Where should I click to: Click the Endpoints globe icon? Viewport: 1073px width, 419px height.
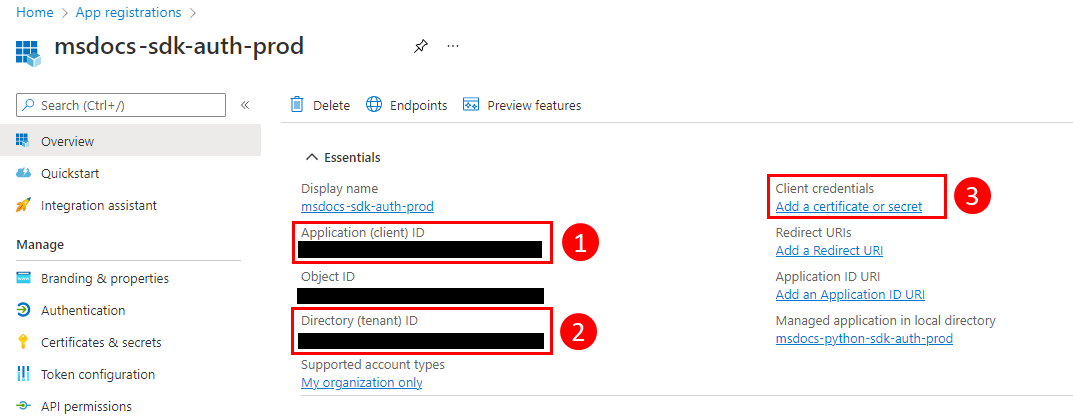click(374, 105)
